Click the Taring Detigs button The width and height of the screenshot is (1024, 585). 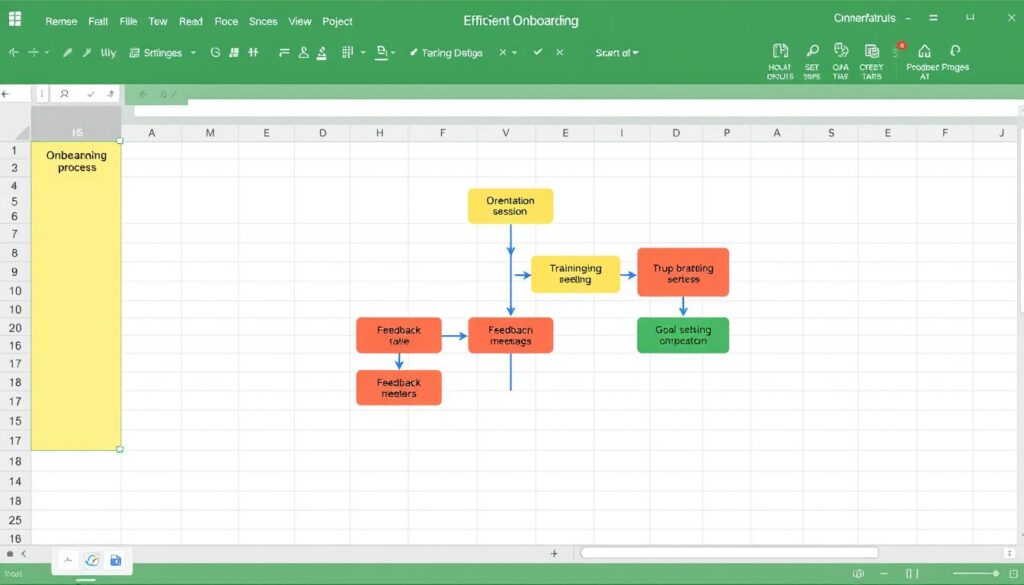tap(446, 53)
